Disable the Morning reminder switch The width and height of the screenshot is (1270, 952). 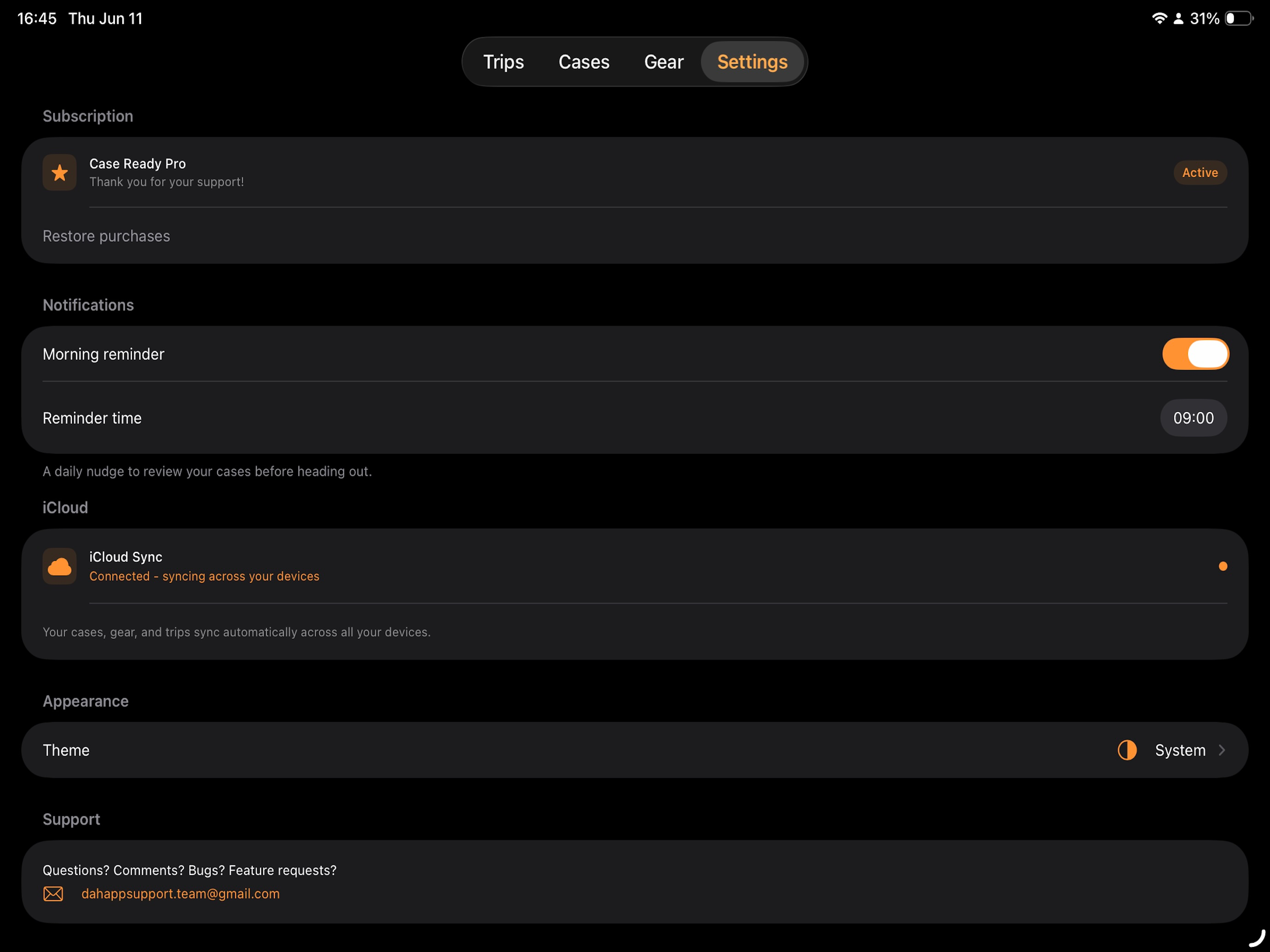1195,353
